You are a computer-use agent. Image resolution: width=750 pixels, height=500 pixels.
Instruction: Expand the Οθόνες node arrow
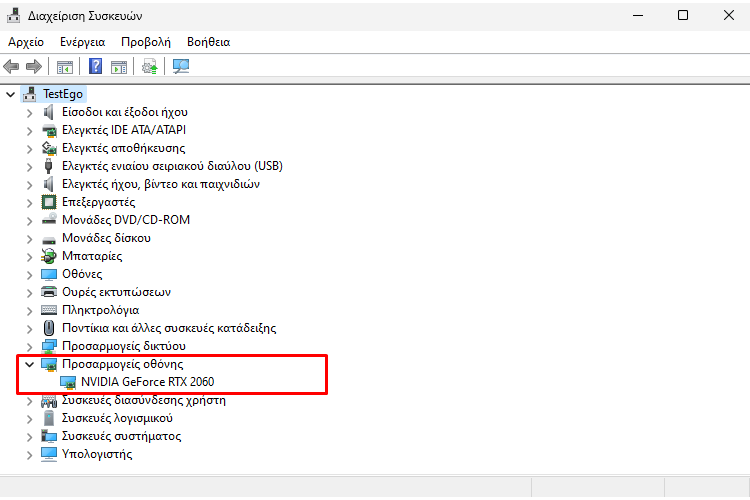click(30, 275)
